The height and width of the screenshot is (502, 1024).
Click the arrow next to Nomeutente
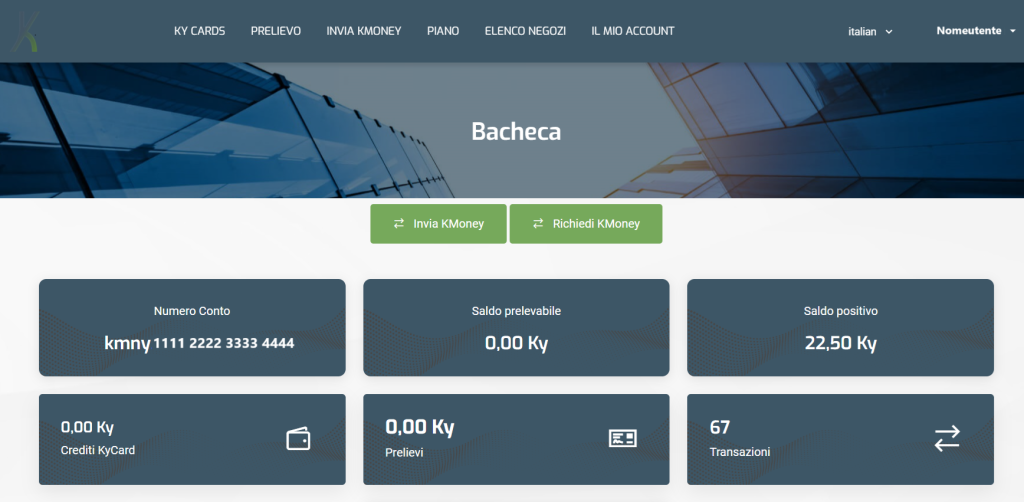1012,31
